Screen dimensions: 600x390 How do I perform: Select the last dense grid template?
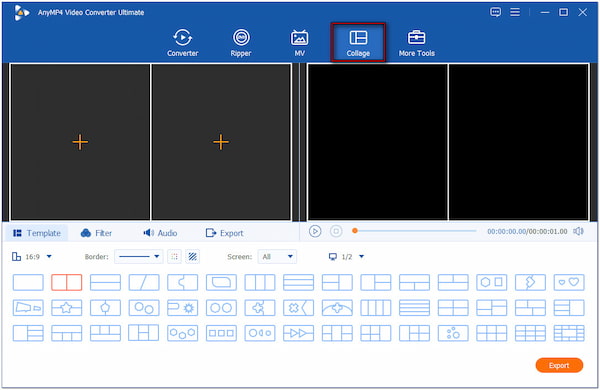(x=569, y=333)
